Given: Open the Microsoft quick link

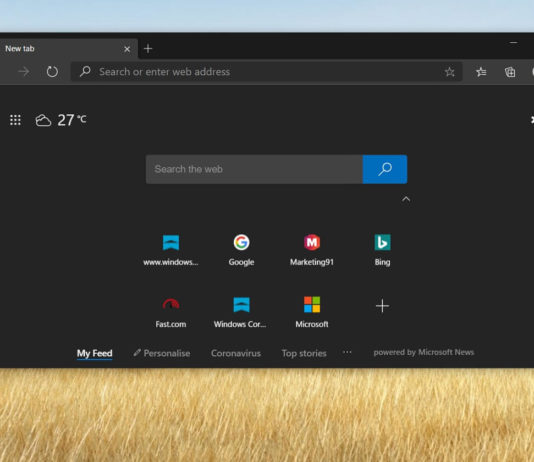Looking at the screenshot, I should click(312, 312).
